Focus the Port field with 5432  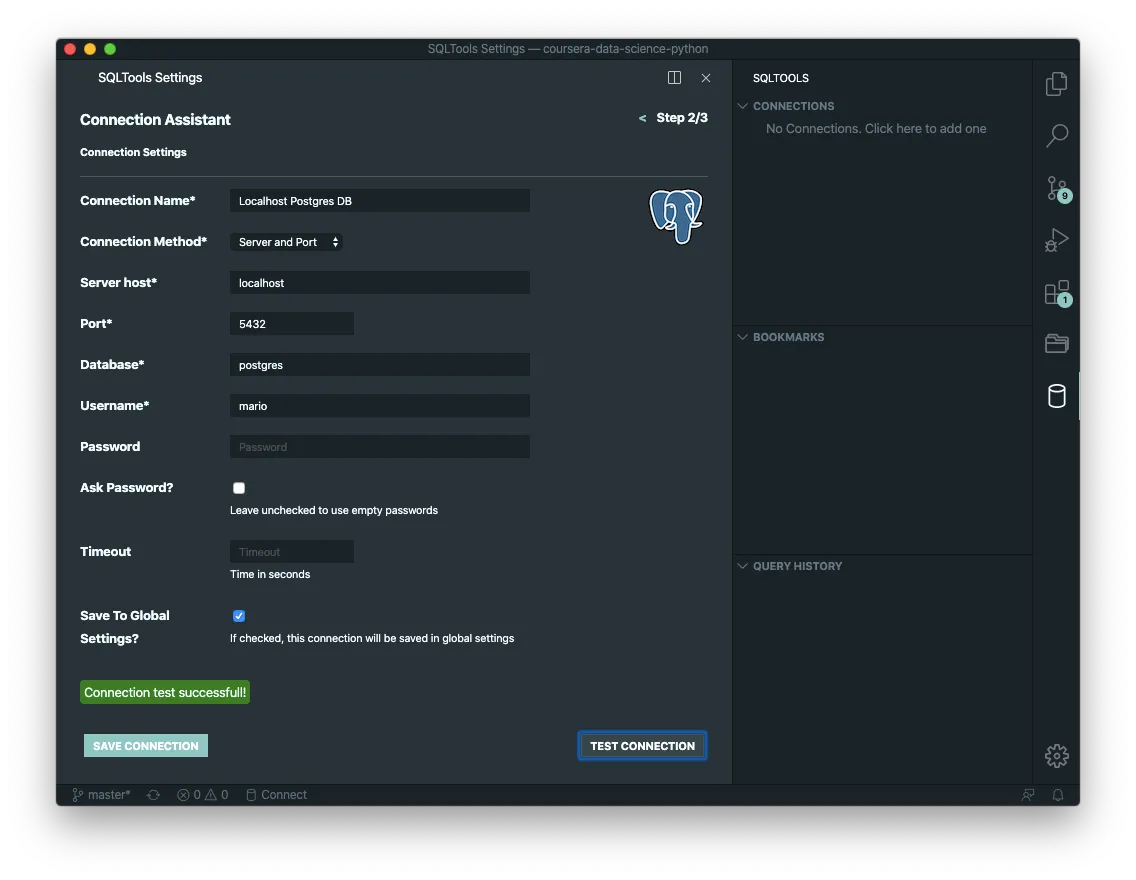coord(292,324)
